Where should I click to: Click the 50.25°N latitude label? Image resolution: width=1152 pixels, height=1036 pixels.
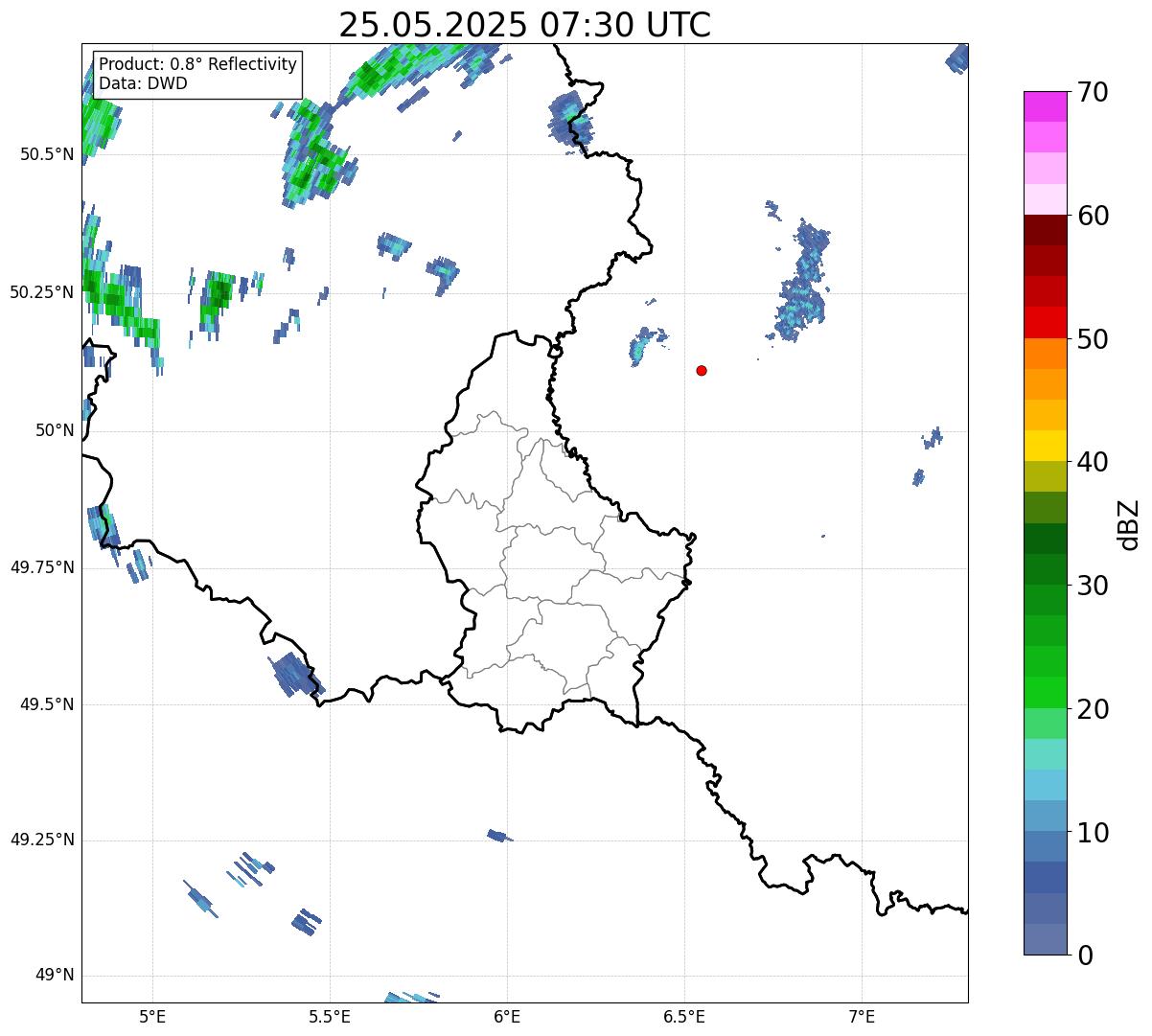(42, 292)
